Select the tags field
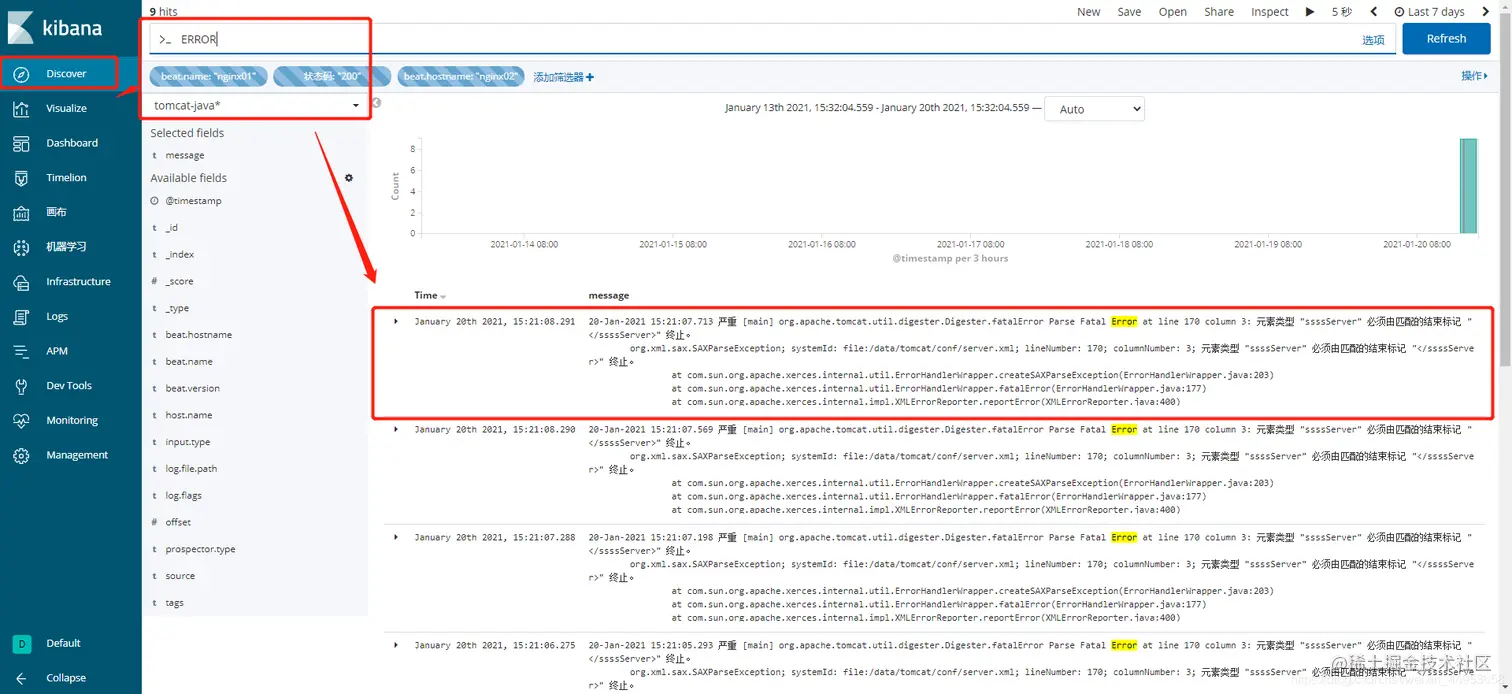Viewport: 1512px width, 694px height. coord(174,603)
